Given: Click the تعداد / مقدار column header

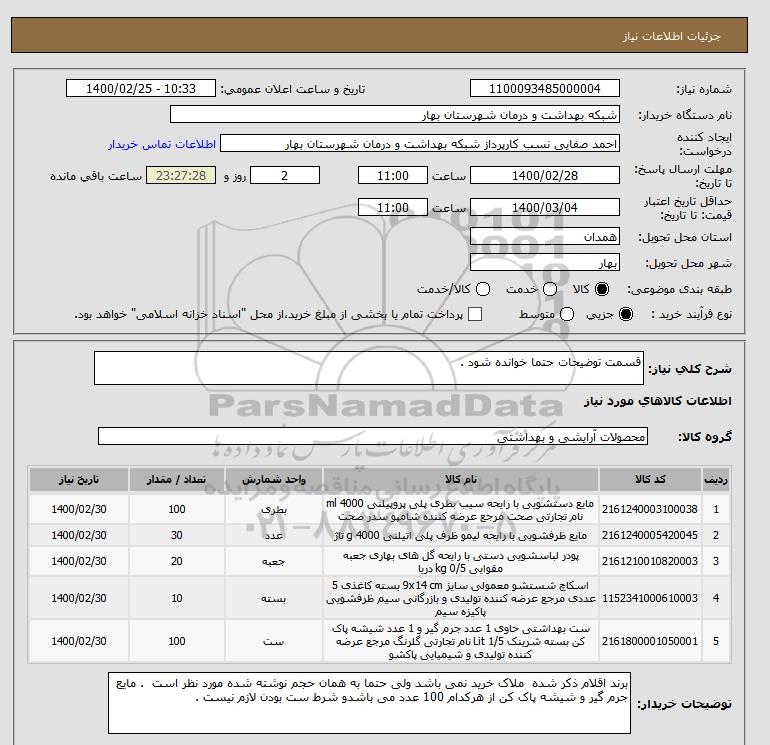Looking at the screenshot, I should click(x=177, y=479).
